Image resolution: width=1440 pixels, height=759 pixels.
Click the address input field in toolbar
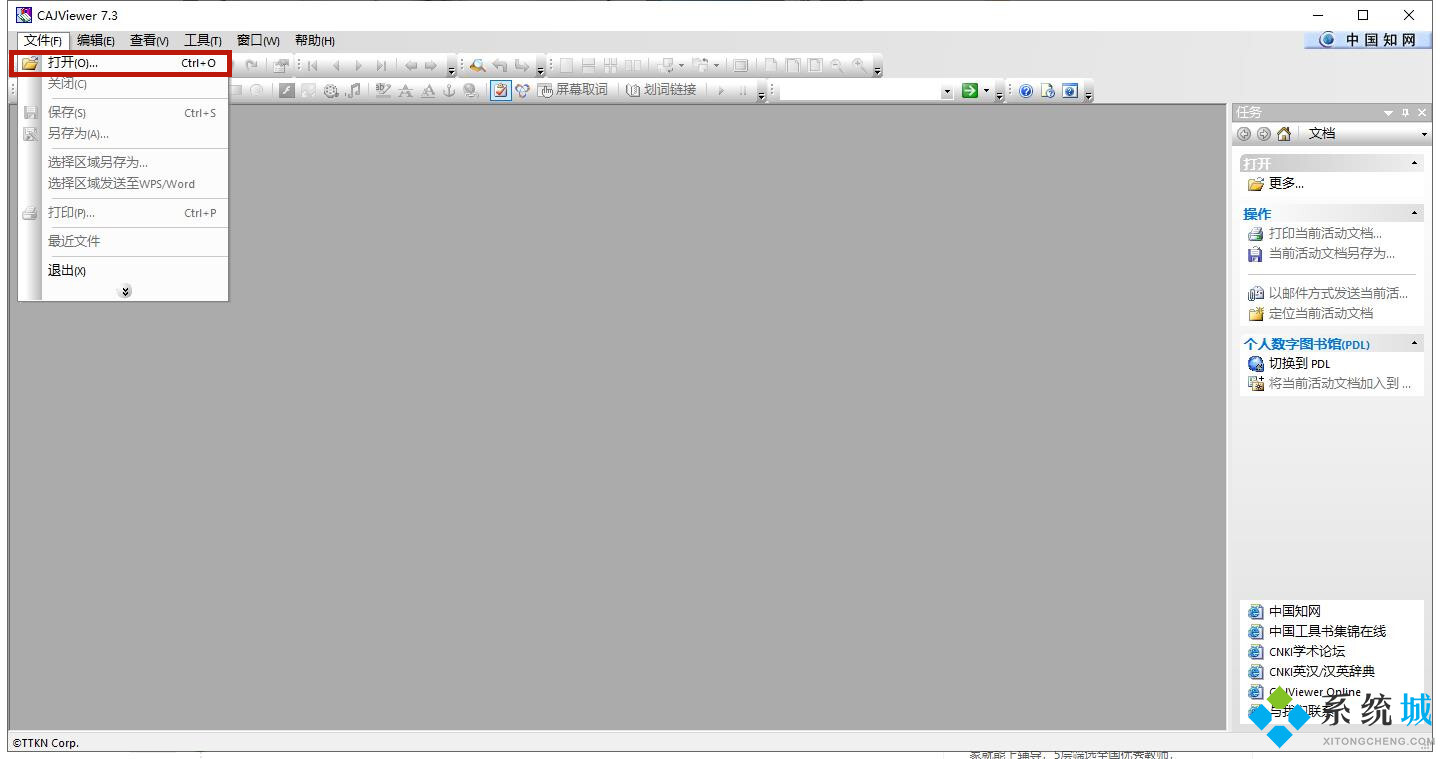(860, 91)
